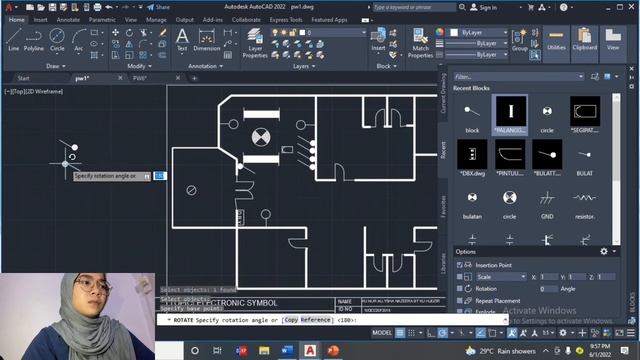Toggle Snap mode dotted grid icon
Image resolution: width=640 pixels, height=360 pixels.
coord(411,333)
